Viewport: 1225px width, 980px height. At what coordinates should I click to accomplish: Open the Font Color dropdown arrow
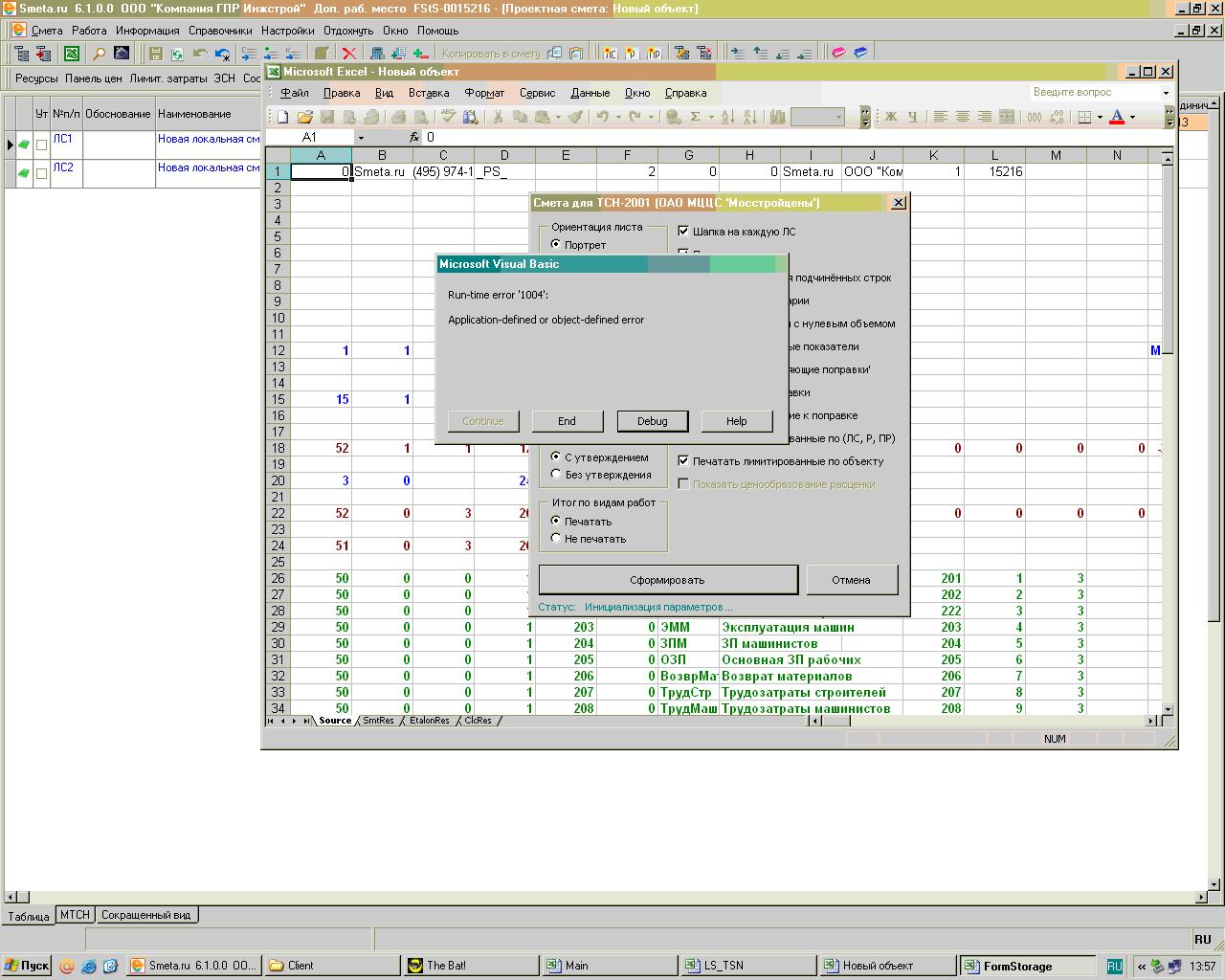(1132, 117)
